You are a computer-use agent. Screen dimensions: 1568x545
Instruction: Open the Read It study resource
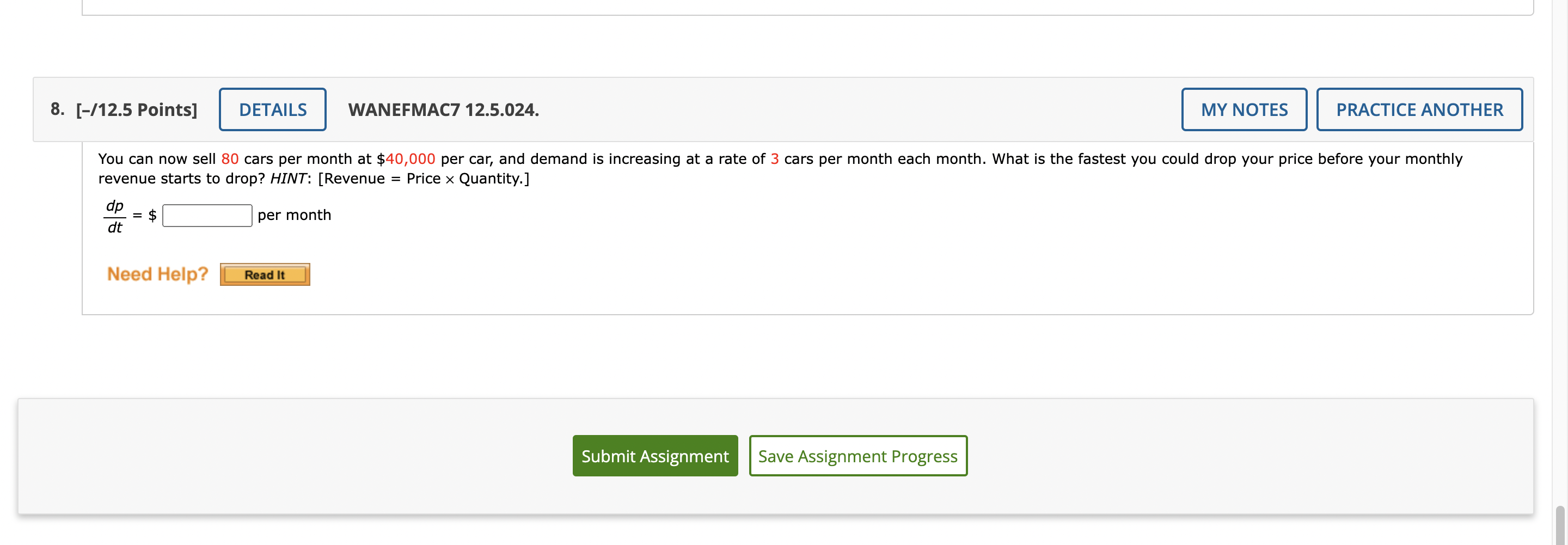pyautogui.click(x=264, y=274)
